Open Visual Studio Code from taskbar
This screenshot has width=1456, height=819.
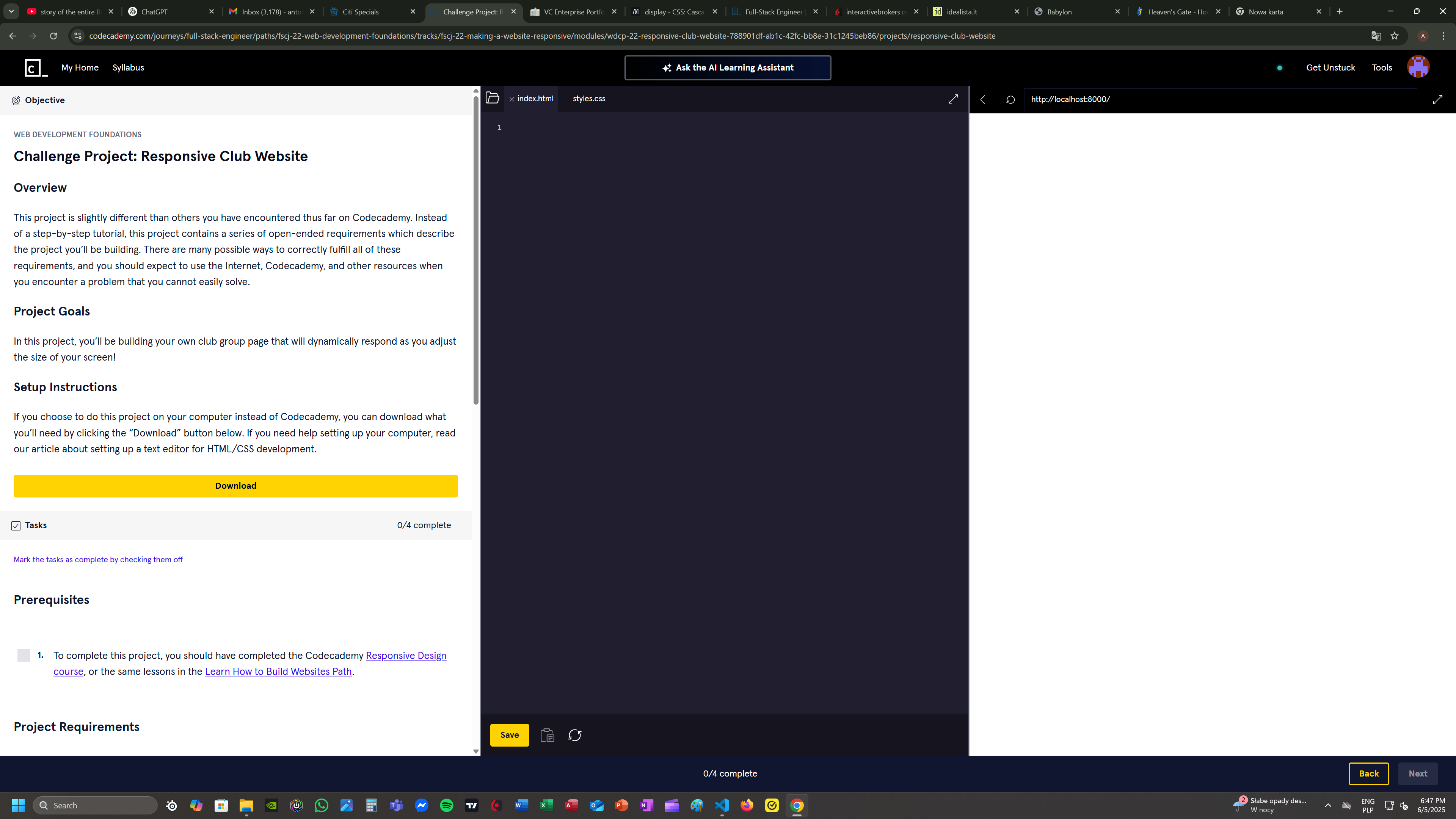coord(722,805)
